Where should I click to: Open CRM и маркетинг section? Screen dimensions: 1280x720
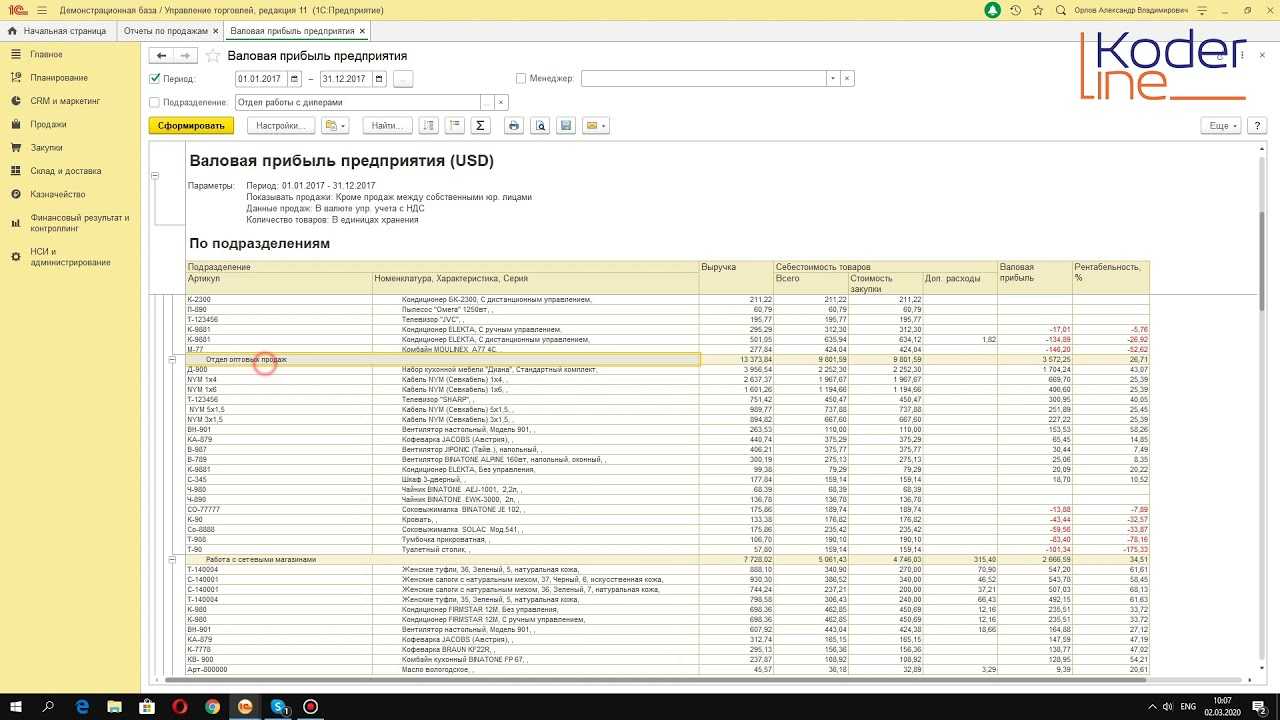65,101
